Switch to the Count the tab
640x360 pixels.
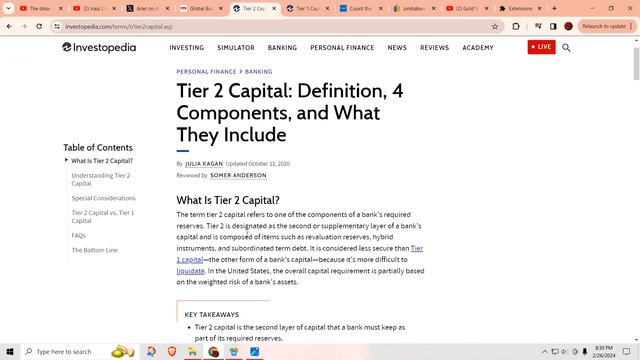pyautogui.click(x=361, y=9)
